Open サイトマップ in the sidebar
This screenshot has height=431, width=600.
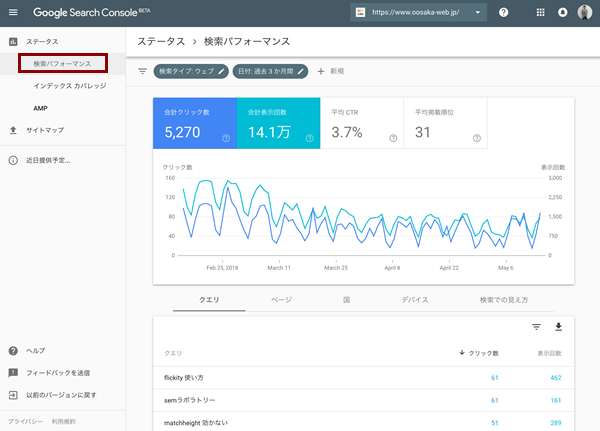[x=45, y=130]
